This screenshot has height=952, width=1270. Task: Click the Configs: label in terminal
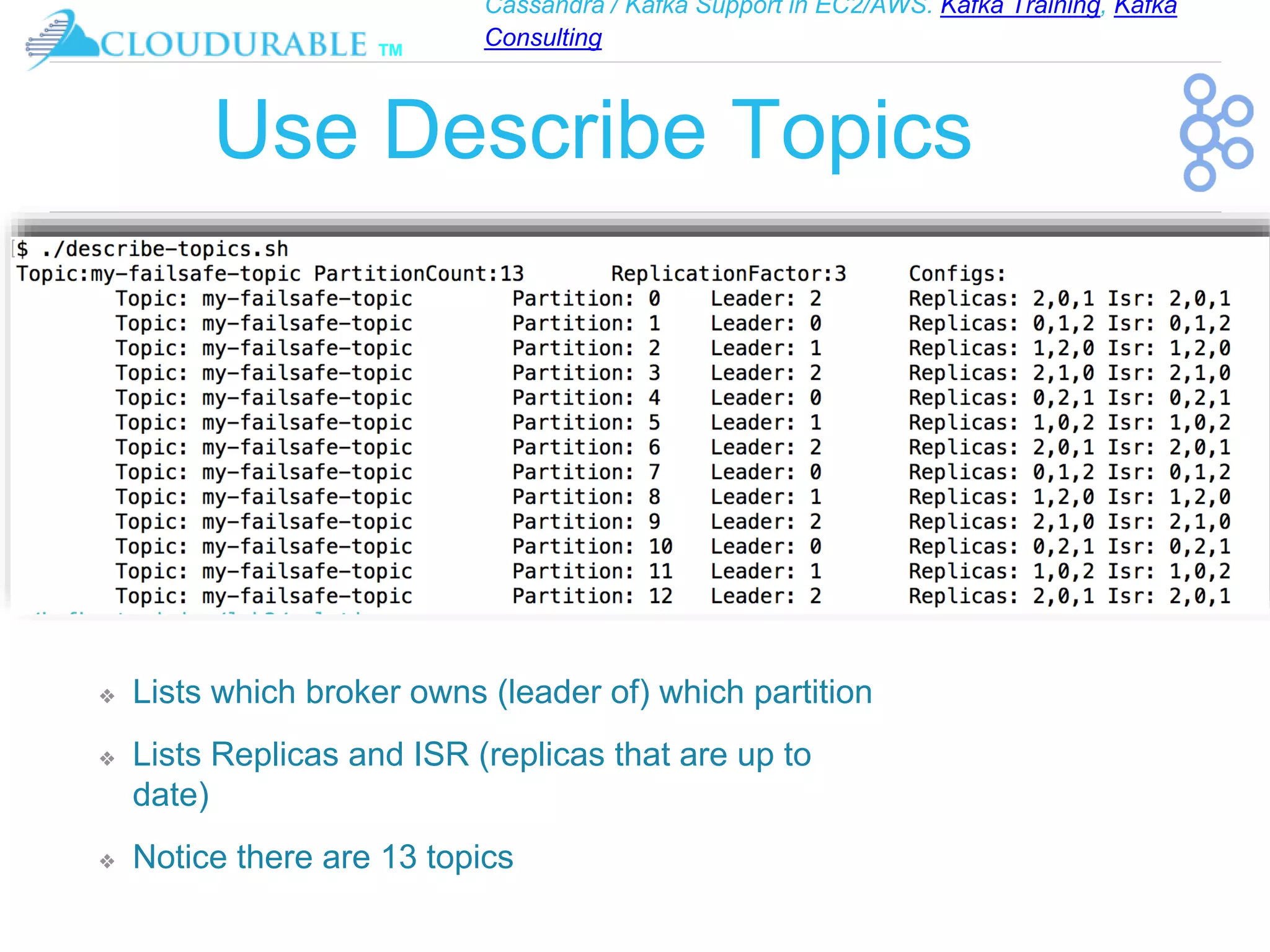(x=957, y=274)
